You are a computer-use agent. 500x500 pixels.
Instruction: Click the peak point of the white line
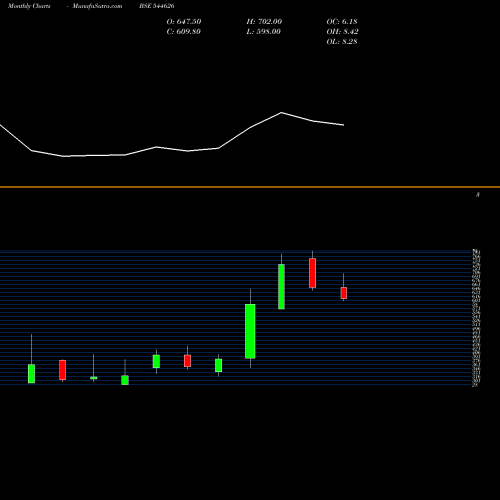tap(281, 113)
